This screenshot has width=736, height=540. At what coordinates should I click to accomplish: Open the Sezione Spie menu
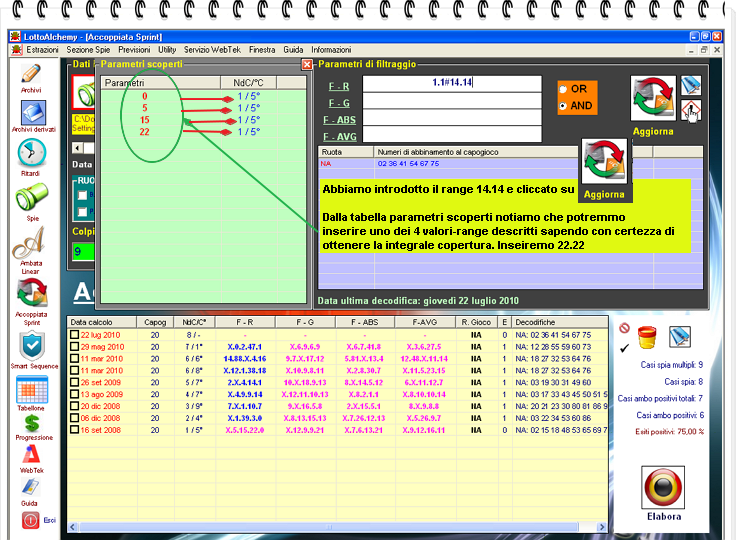(x=88, y=50)
